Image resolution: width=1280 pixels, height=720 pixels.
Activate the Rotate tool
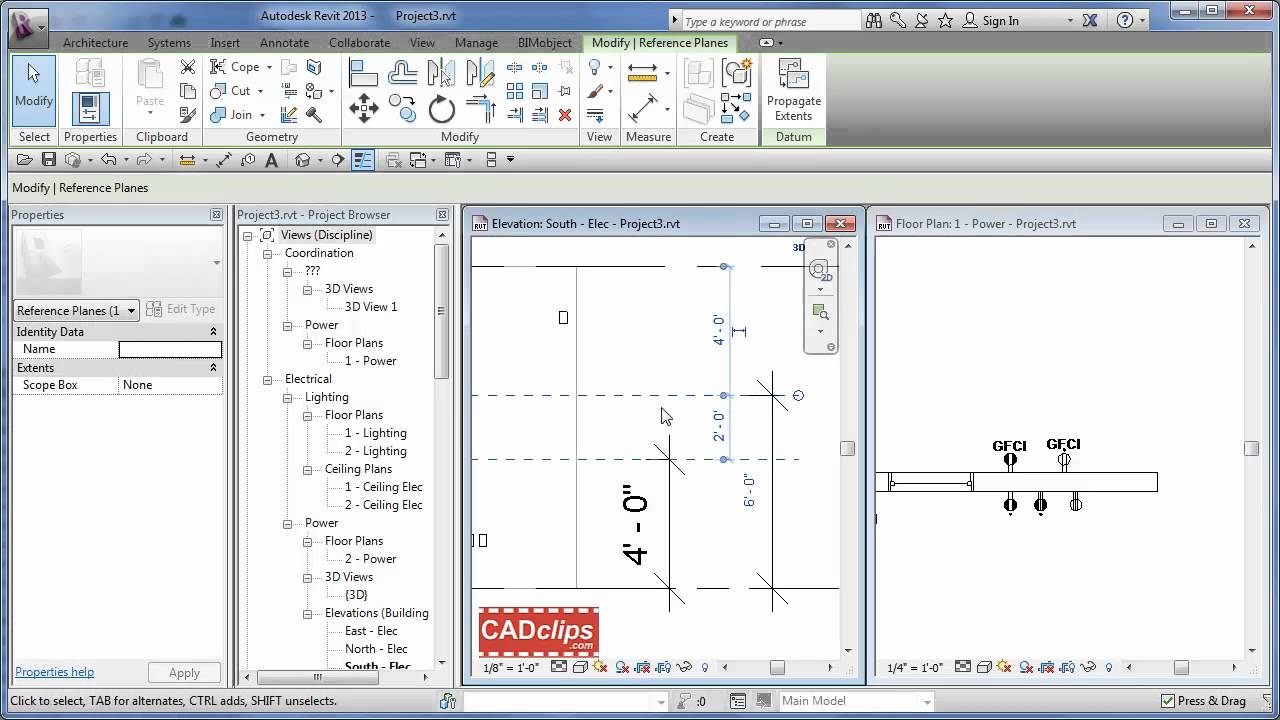[x=441, y=108]
